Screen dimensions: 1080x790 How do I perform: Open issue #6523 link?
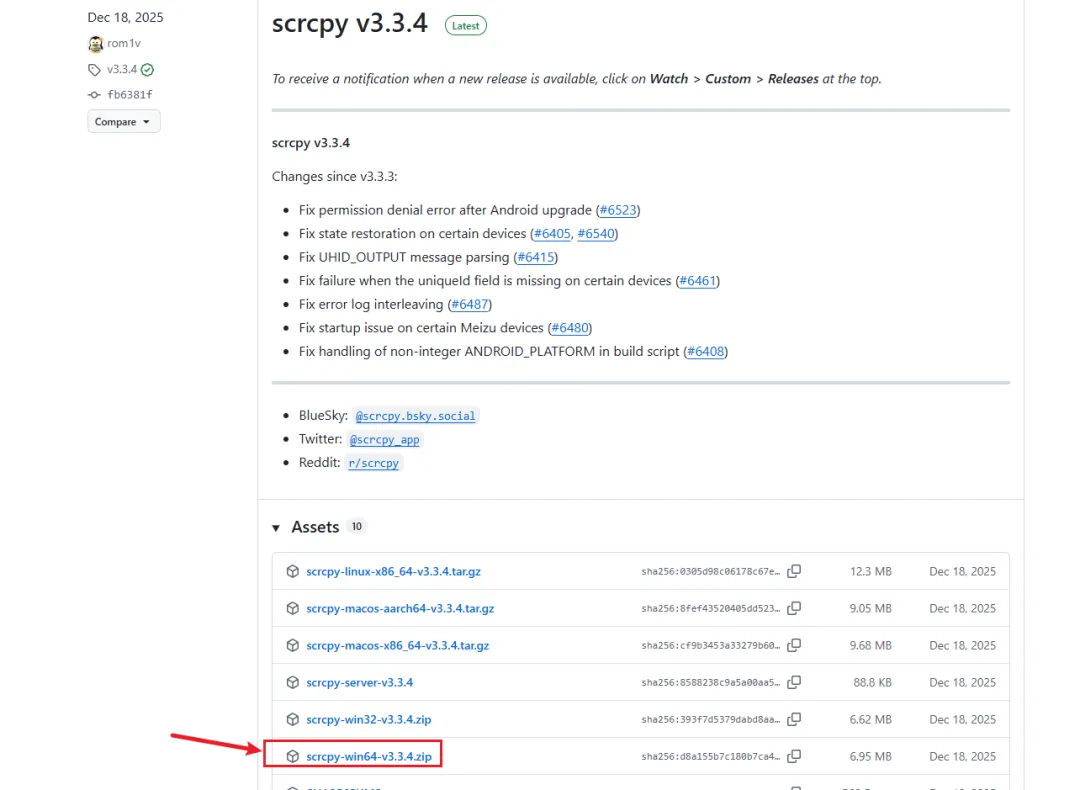pos(618,210)
